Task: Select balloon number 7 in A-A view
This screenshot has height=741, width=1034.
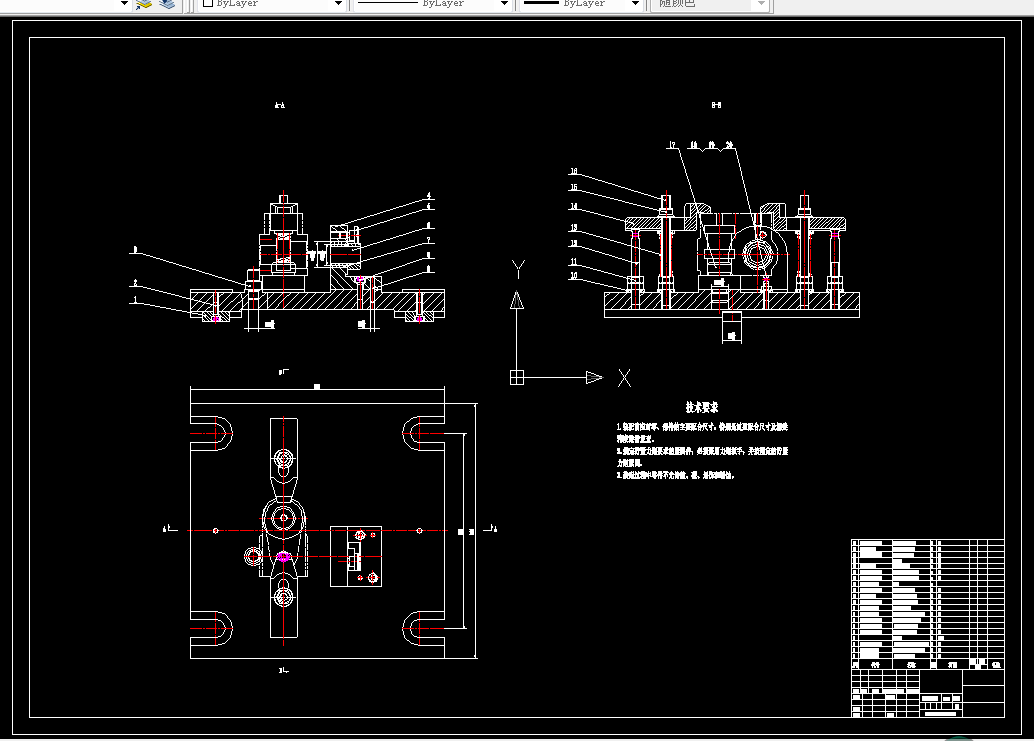Action: tap(429, 241)
